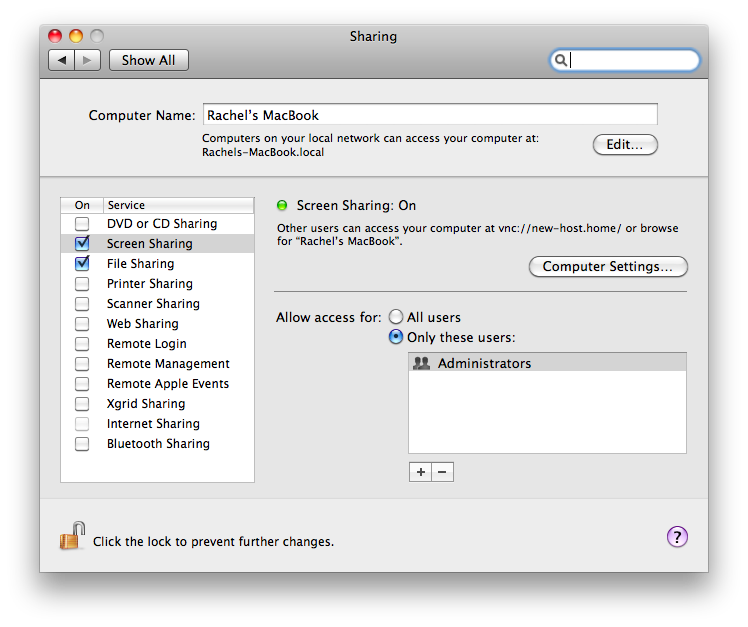748x627 pixels.
Task: Select the Scanner Sharing service row
Action: [157, 303]
